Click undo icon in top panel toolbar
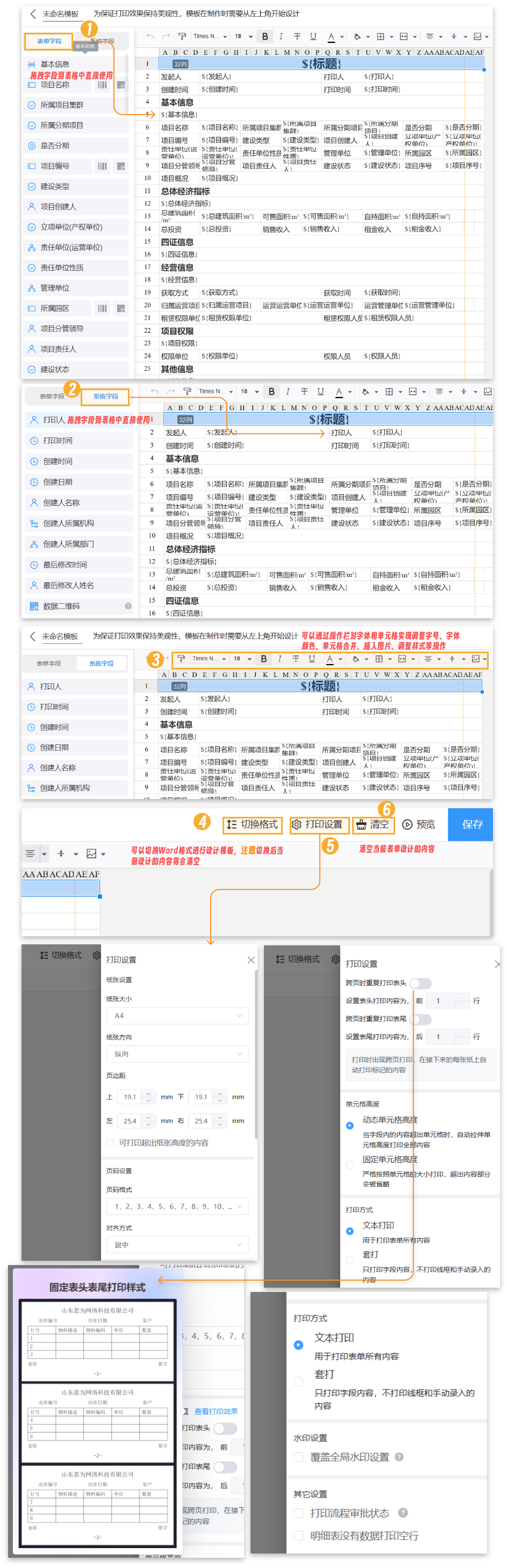This screenshot has width=508, height=1568. tap(151, 37)
